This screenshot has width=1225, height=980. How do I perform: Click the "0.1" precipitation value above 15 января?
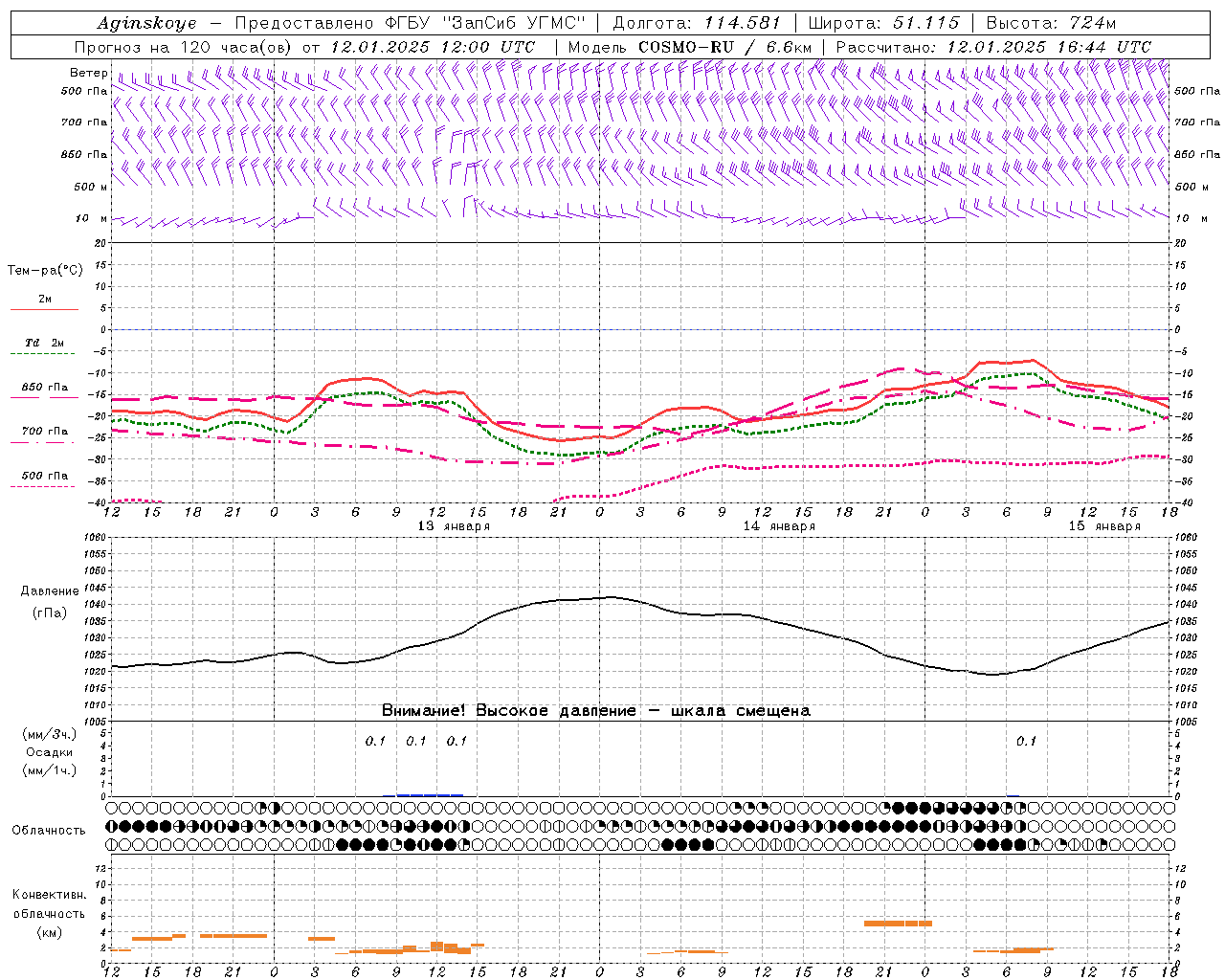1026,741
